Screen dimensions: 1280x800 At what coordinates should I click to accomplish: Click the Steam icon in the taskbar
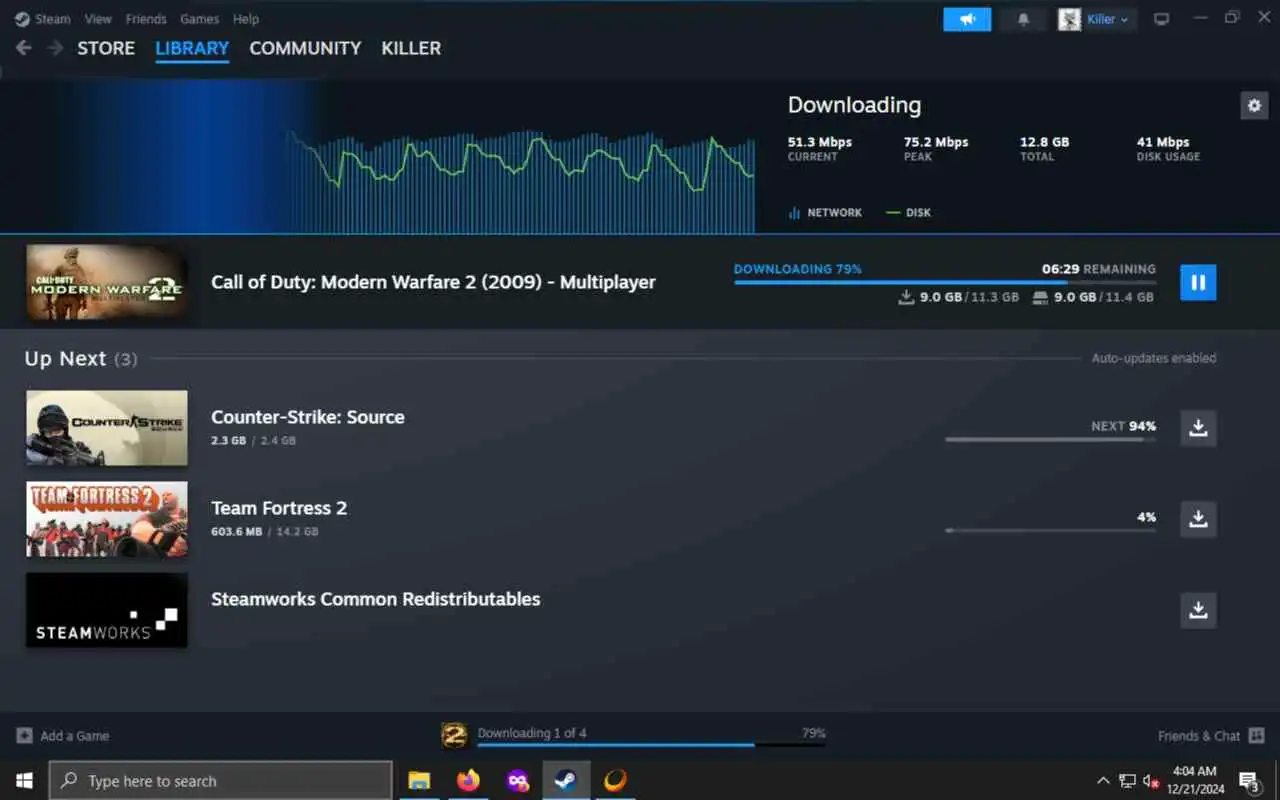click(x=566, y=780)
